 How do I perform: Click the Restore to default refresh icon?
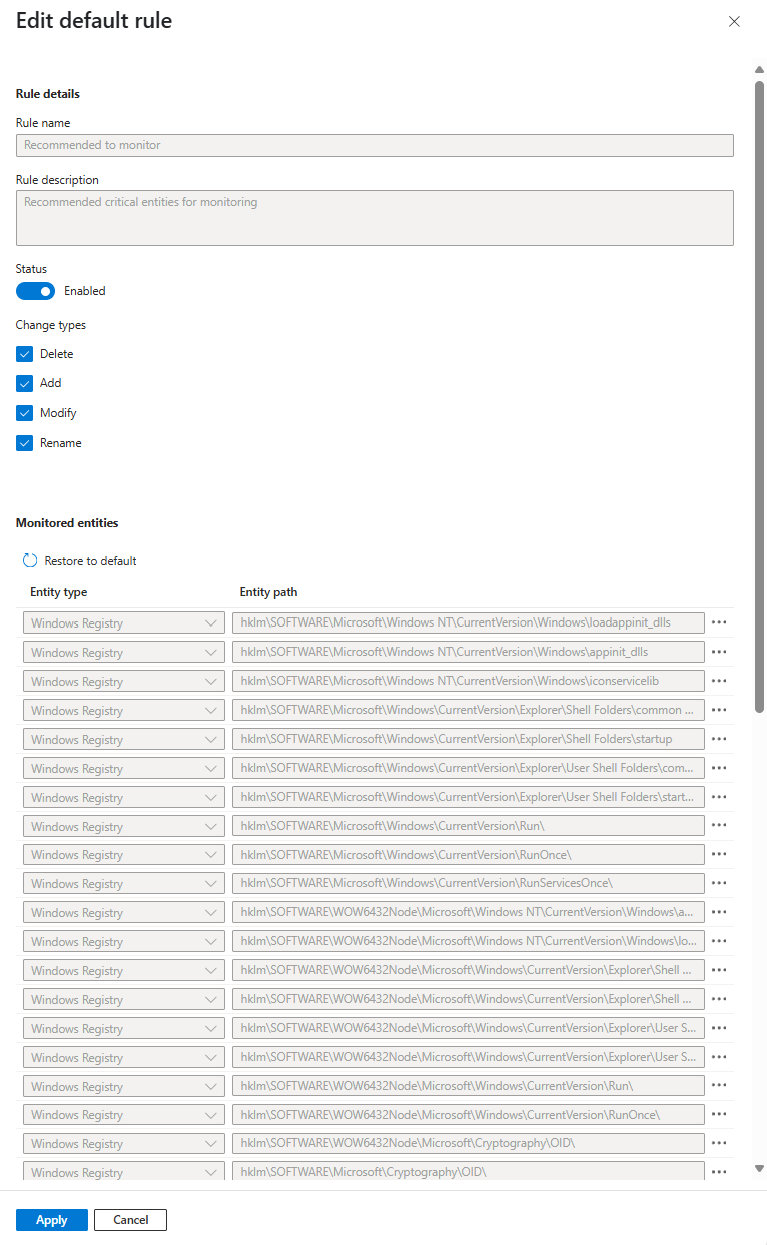30,561
